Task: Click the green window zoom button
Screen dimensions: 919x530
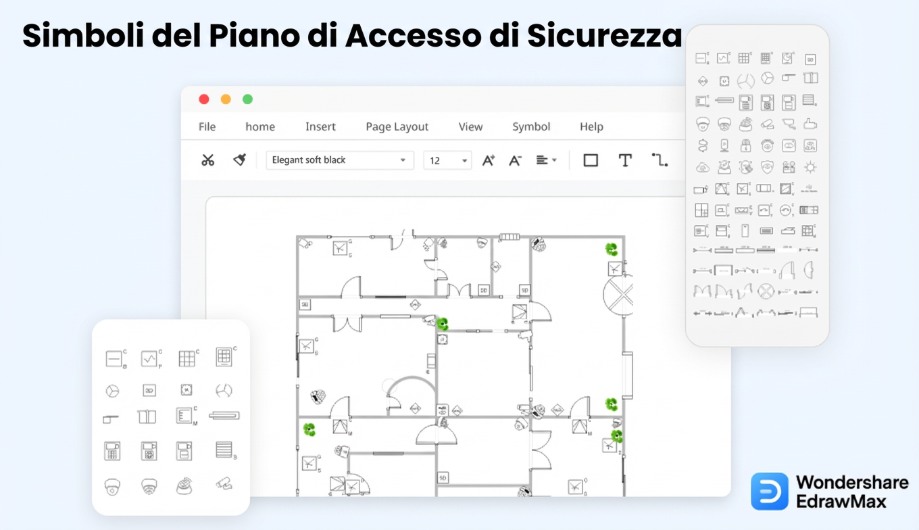Action: 248,99
